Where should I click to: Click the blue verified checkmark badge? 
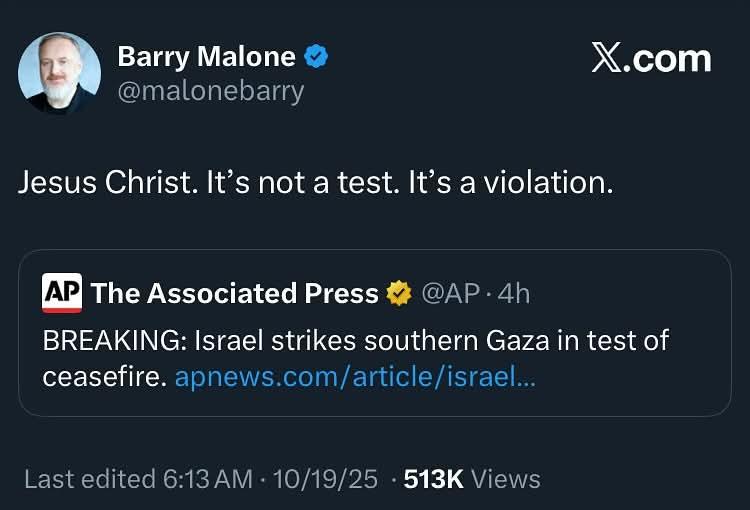(x=317, y=57)
